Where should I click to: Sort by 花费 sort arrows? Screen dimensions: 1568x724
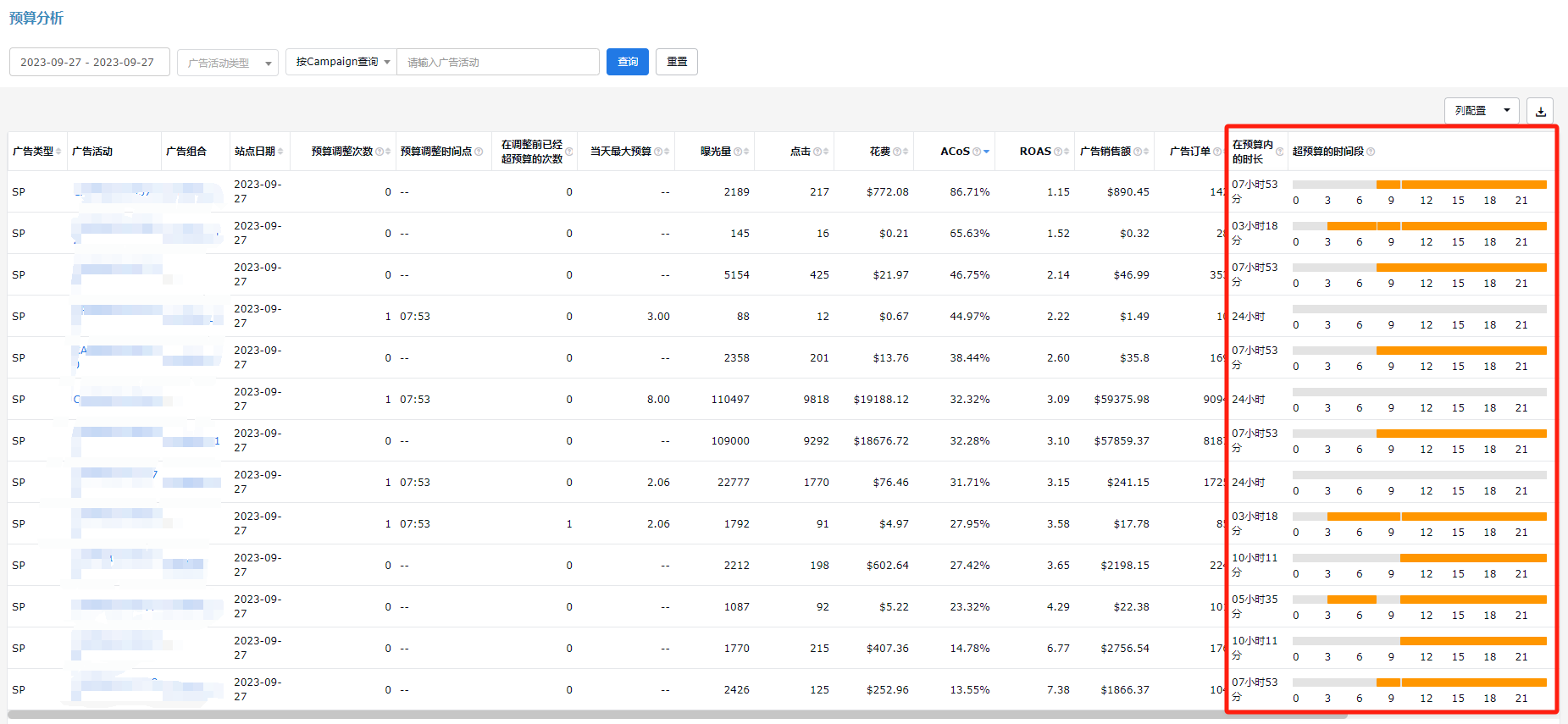906,152
